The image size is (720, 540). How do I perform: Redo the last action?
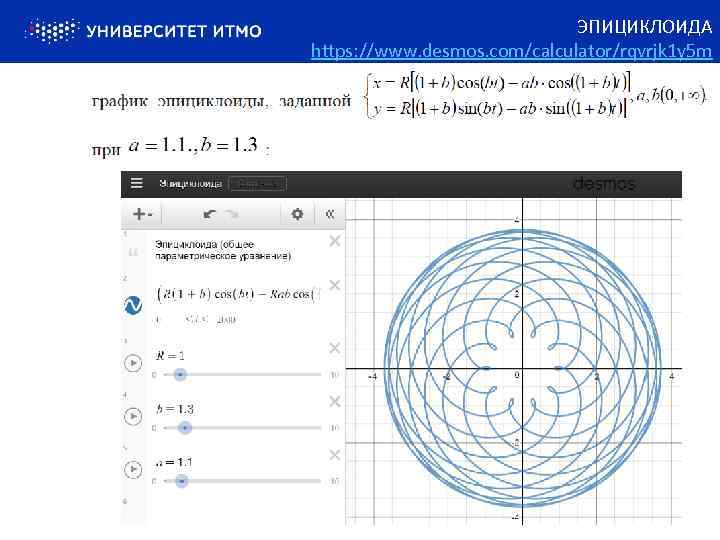click(232, 214)
